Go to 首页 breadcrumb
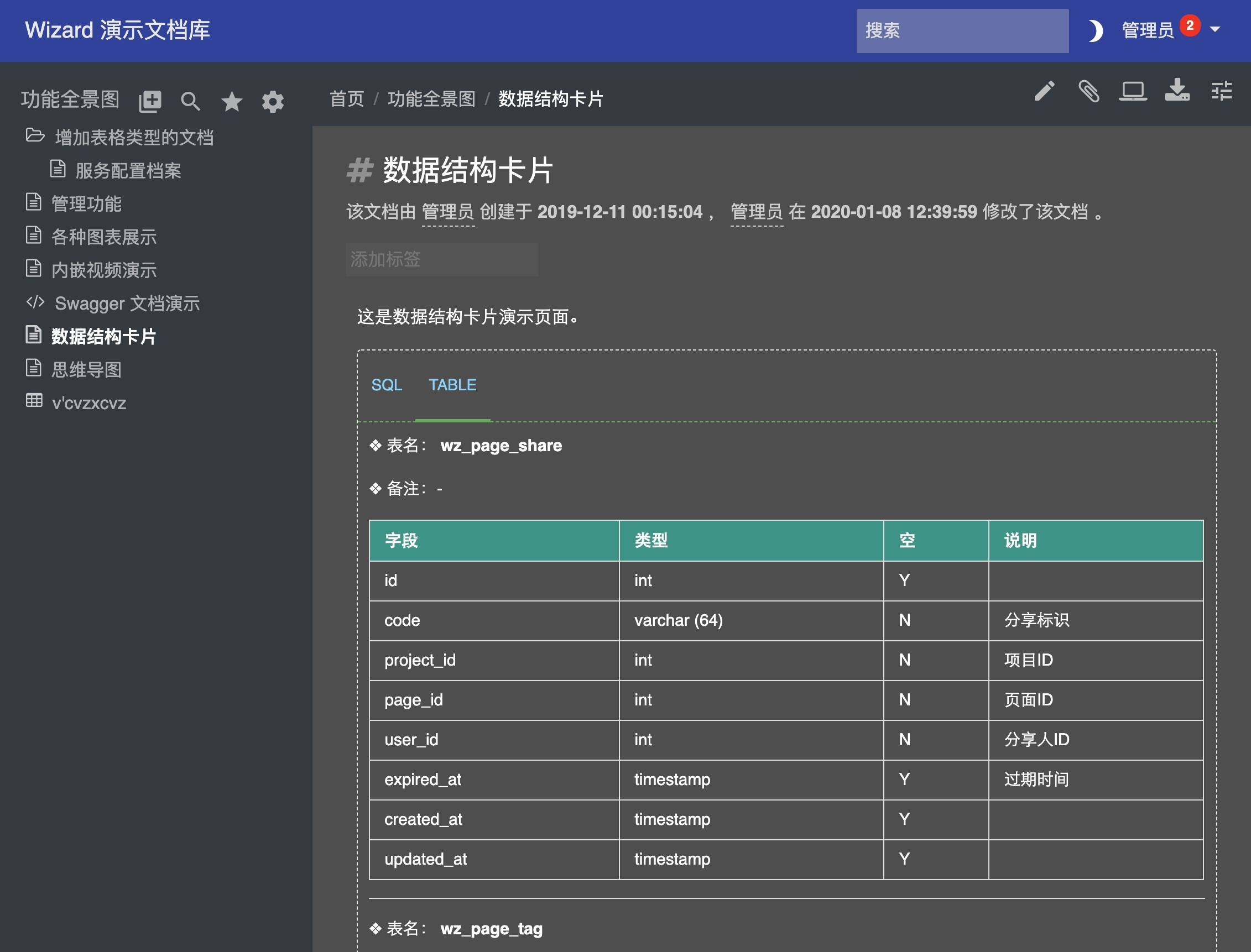Image resolution: width=1251 pixels, height=952 pixels. [x=347, y=99]
